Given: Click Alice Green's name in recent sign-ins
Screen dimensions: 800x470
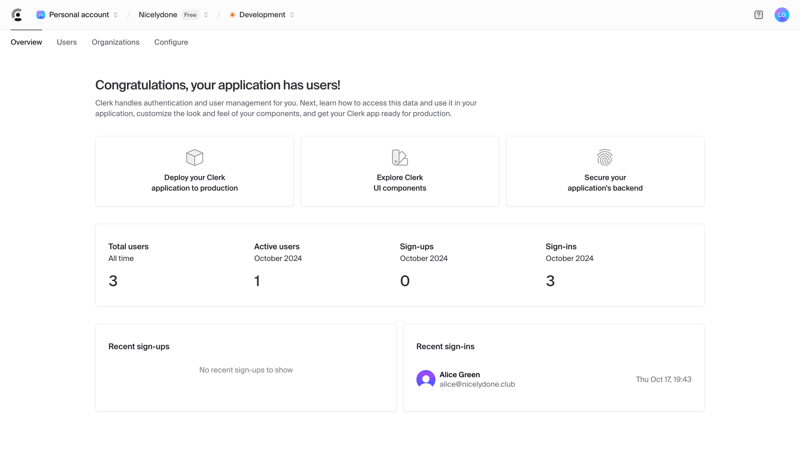Looking at the screenshot, I should [460, 375].
